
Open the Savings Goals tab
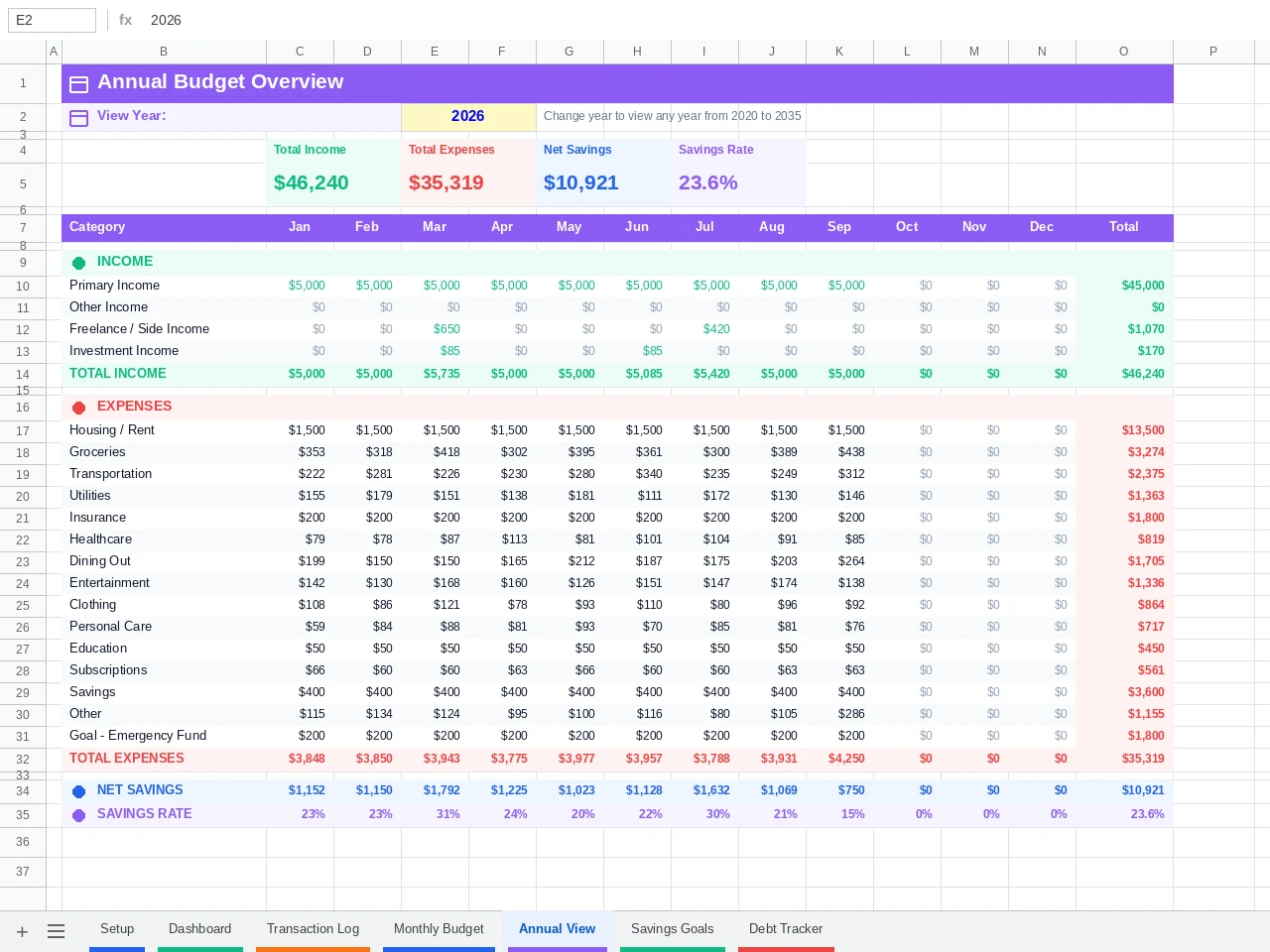[x=672, y=929]
